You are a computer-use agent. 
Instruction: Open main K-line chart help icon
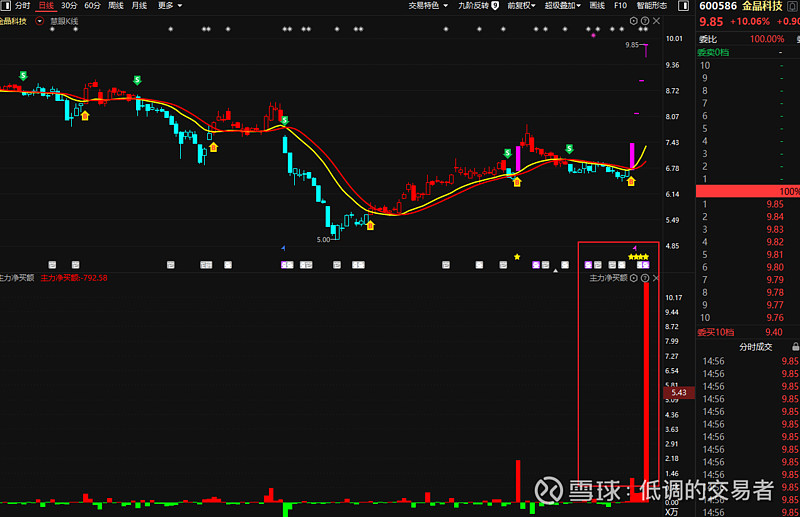pyautogui.click(x=645, y=21)
